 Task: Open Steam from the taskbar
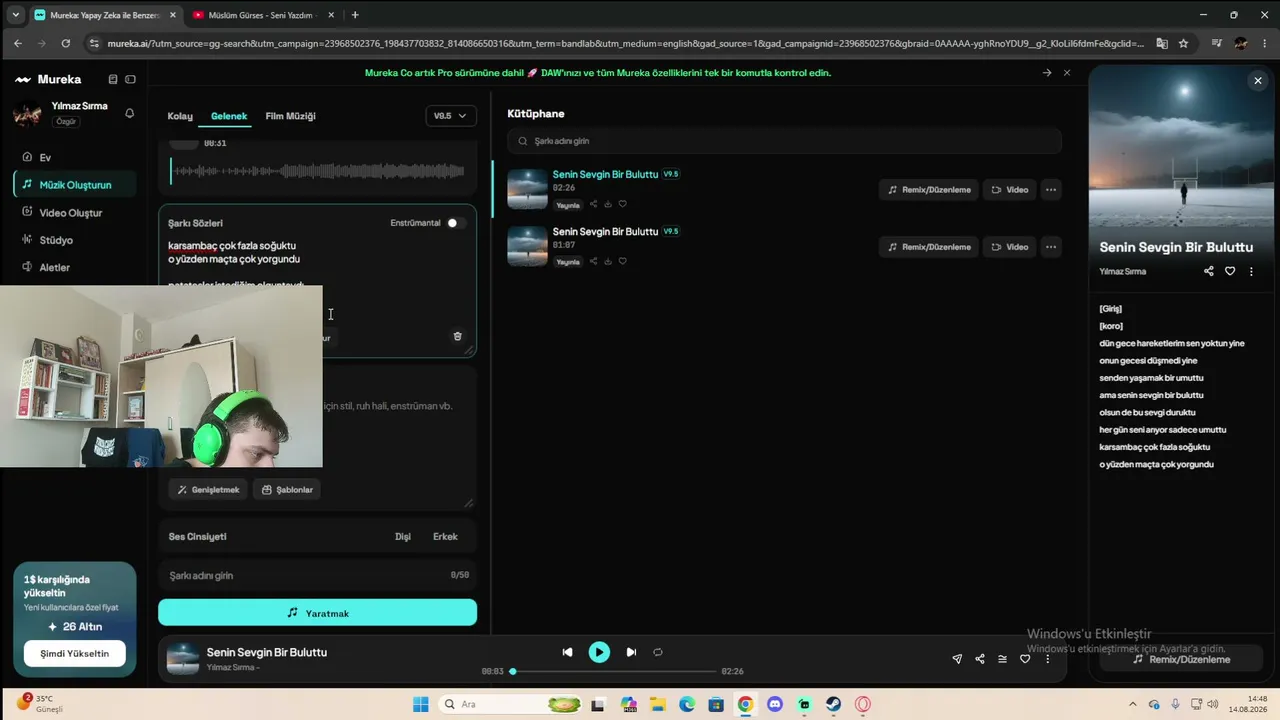[x=833, y=704]
